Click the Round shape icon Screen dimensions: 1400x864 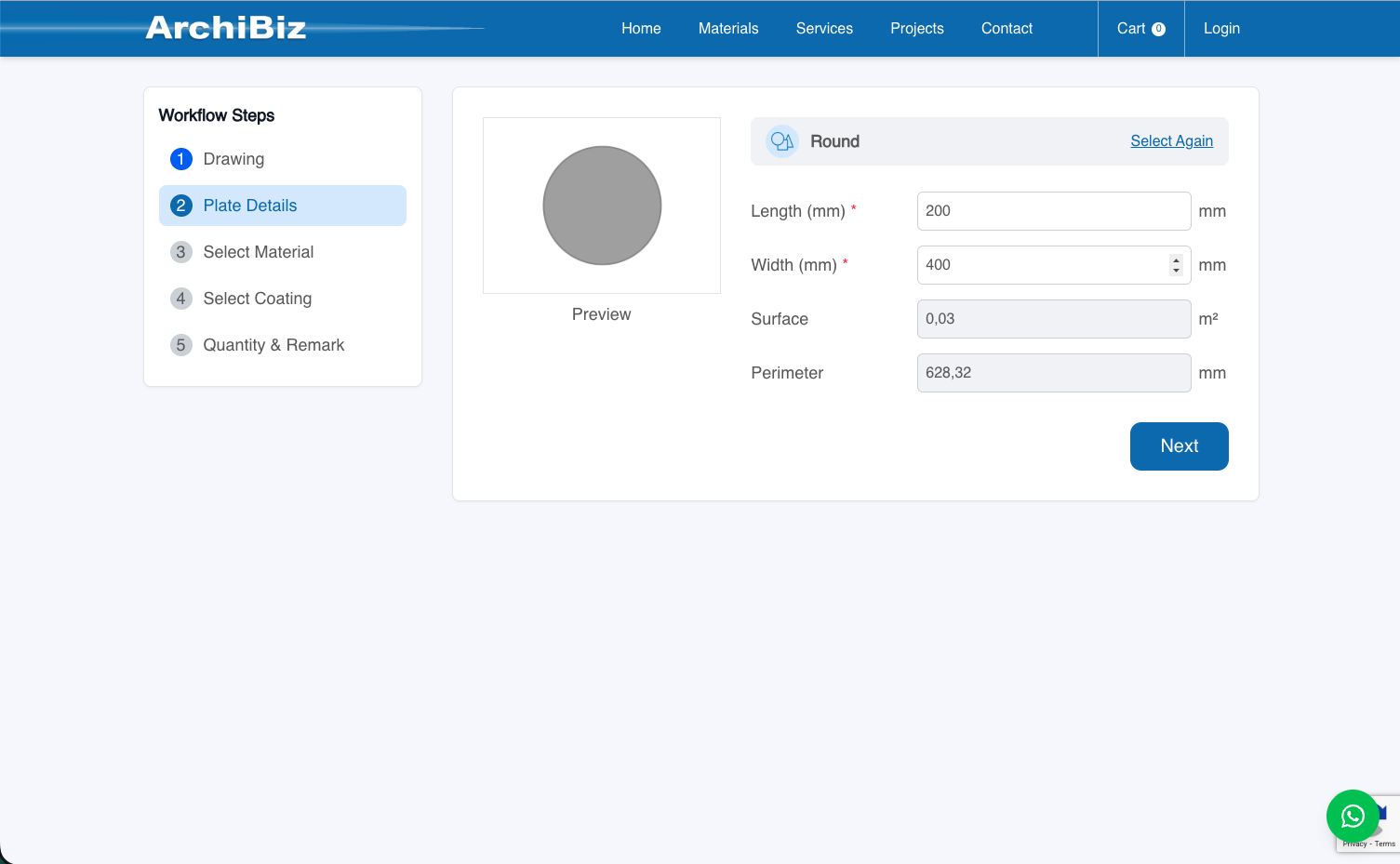pos(781,140)
